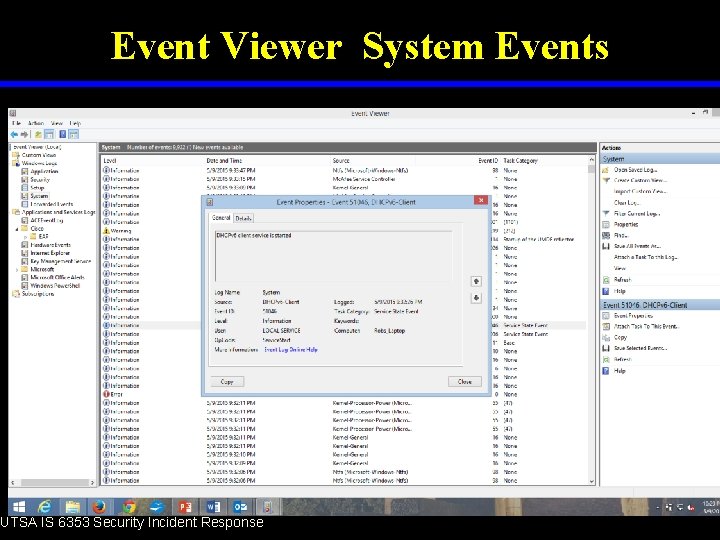Select Custom Views in console tree
Viewport: 720px width, 540px height.
click(39, 155)
